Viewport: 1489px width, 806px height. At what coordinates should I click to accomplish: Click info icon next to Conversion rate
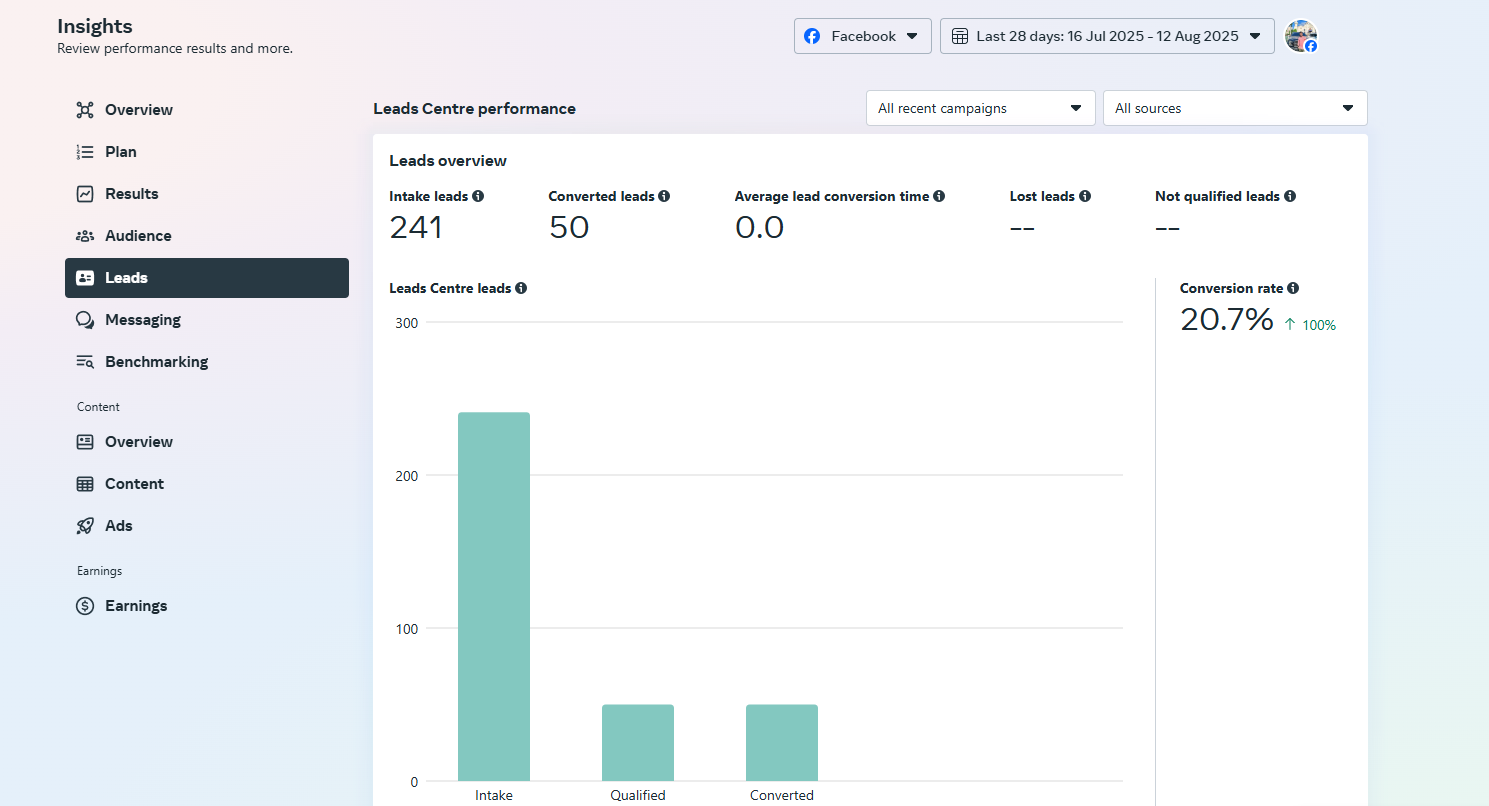click(x=1293, y=288)
